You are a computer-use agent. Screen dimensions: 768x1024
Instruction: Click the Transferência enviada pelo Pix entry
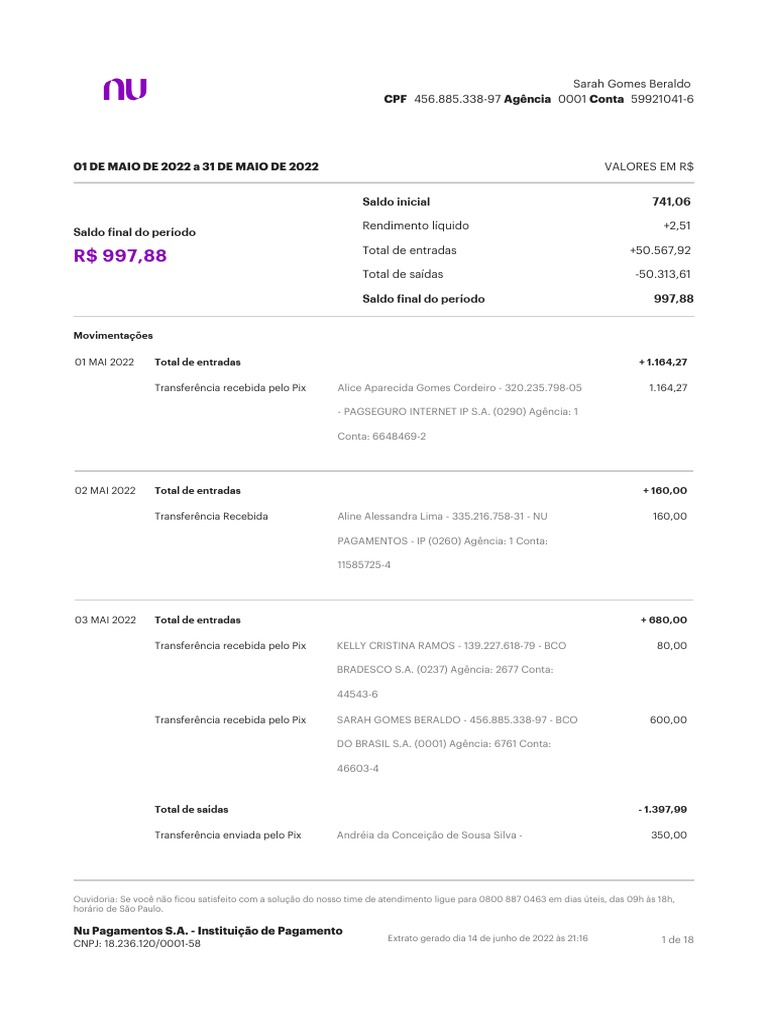(x=228, y=835)
